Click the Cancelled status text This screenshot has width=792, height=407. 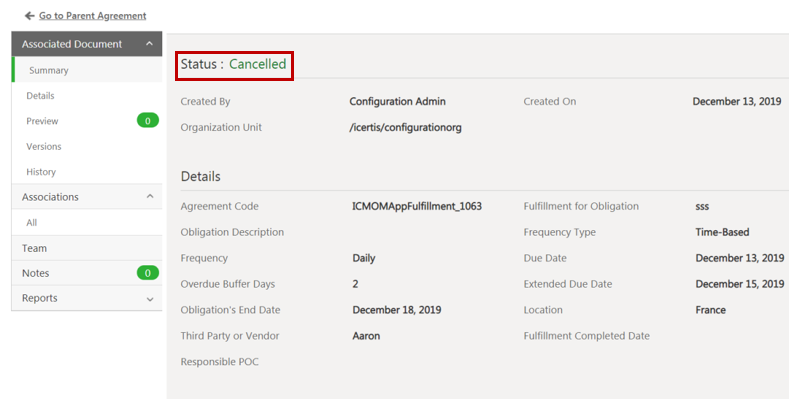(257, 64)
